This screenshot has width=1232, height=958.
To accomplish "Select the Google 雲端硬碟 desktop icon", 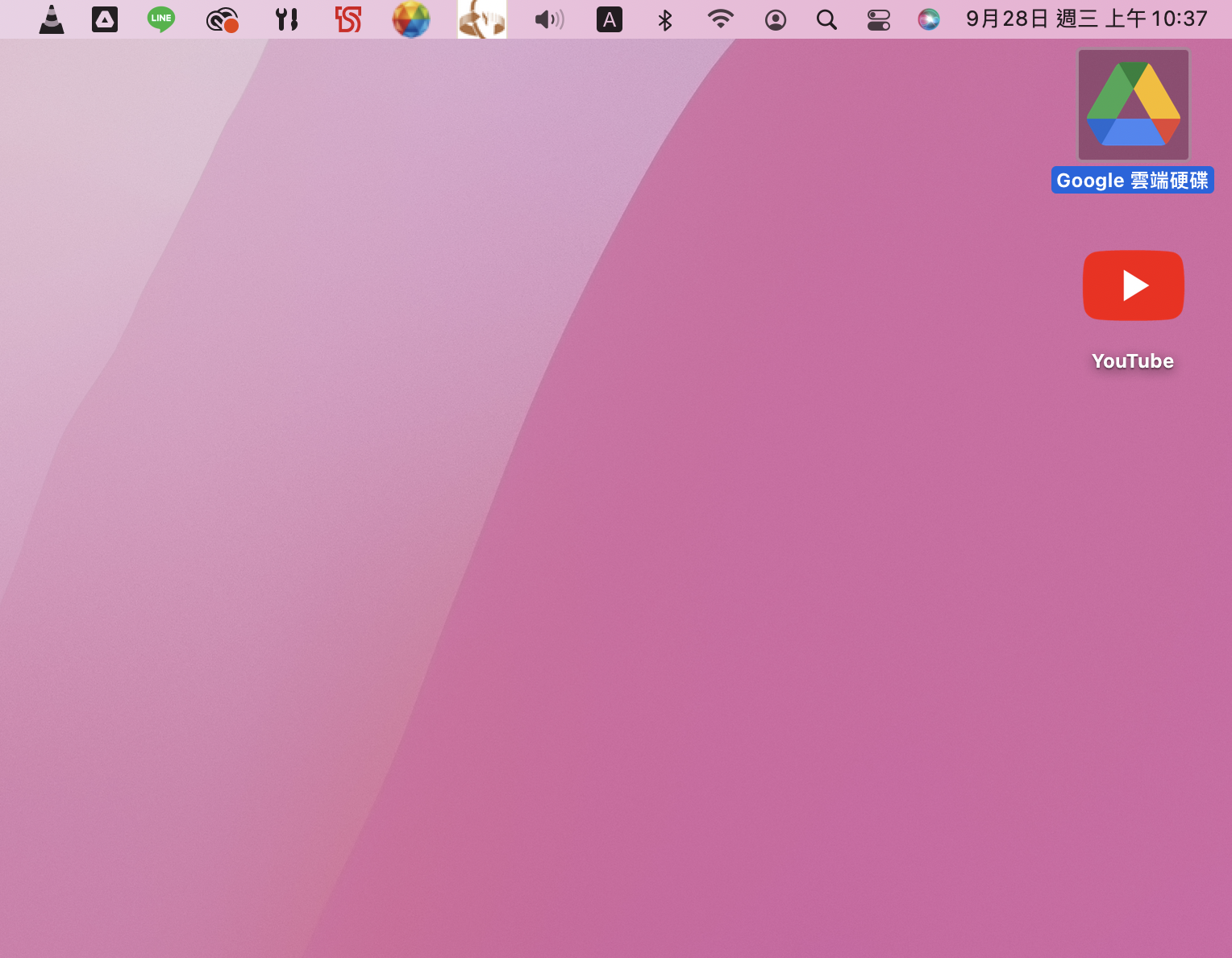I will (1134, 105).
